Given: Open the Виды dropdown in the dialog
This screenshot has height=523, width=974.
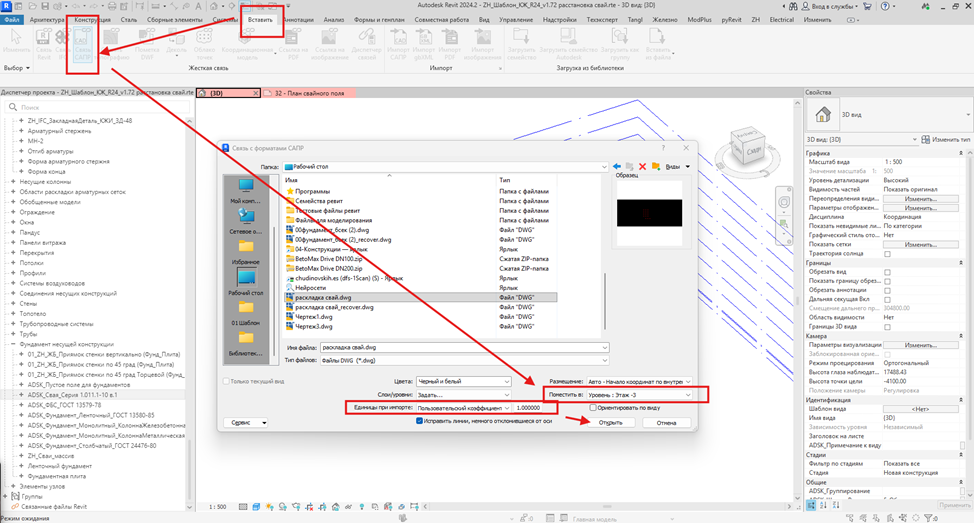Looking at the screenshot, I should click(678, 166).
